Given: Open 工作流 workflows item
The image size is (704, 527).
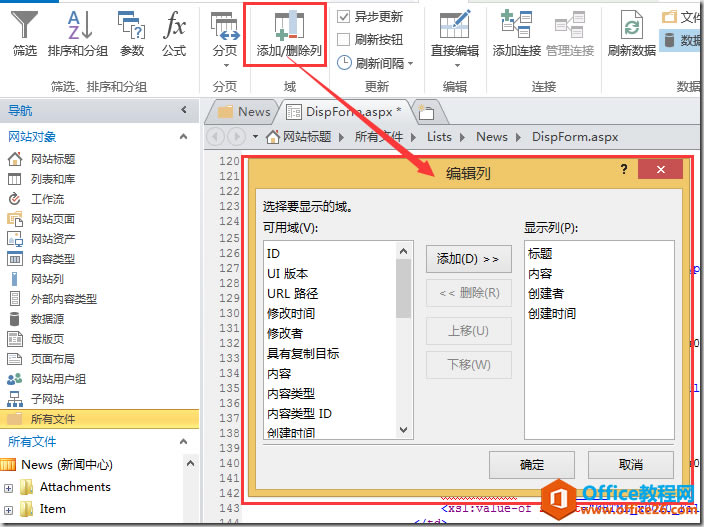Looking at the screenshot, I should pos(48,199).
